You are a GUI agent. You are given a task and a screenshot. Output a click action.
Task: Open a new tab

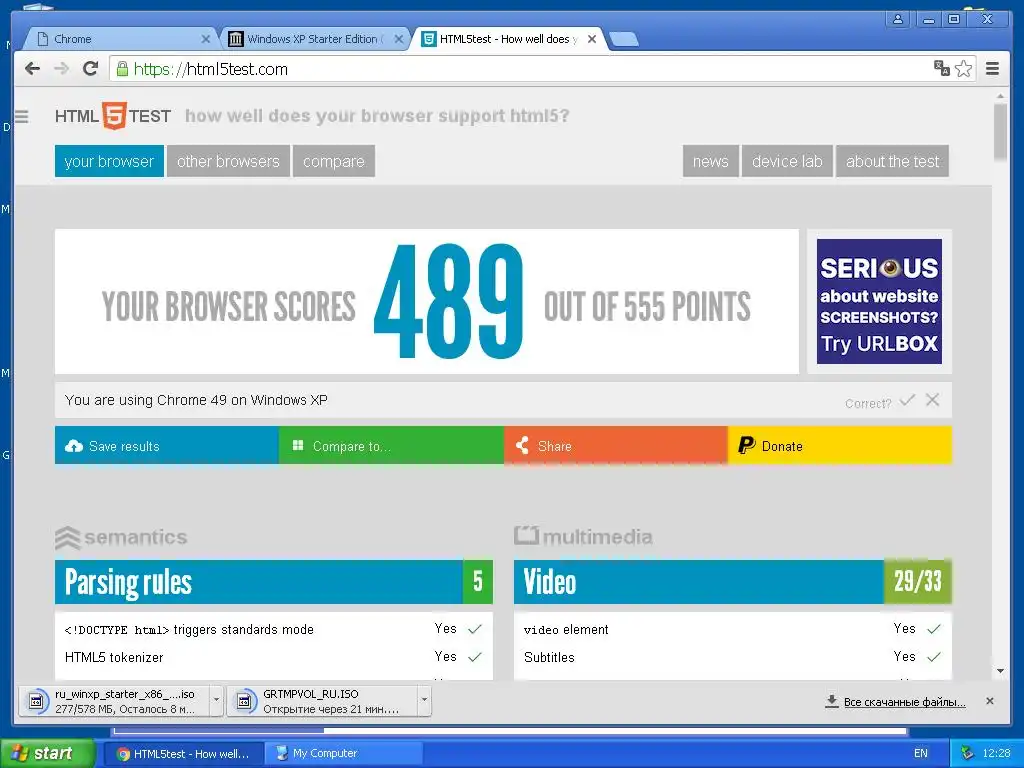[x=624, y=40]
